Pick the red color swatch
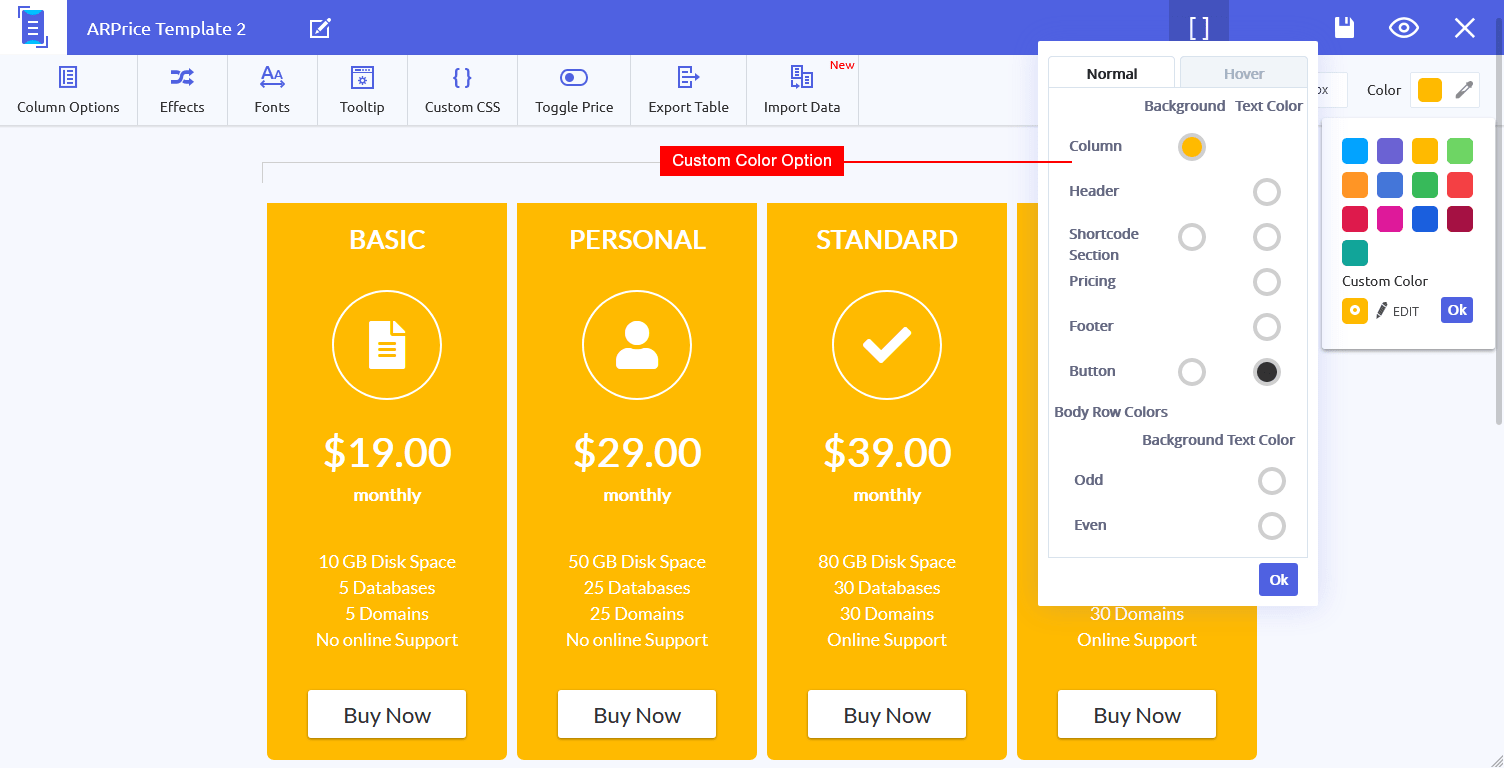The height and width of the screenshot is (768, 1504). pos(1460,185)
